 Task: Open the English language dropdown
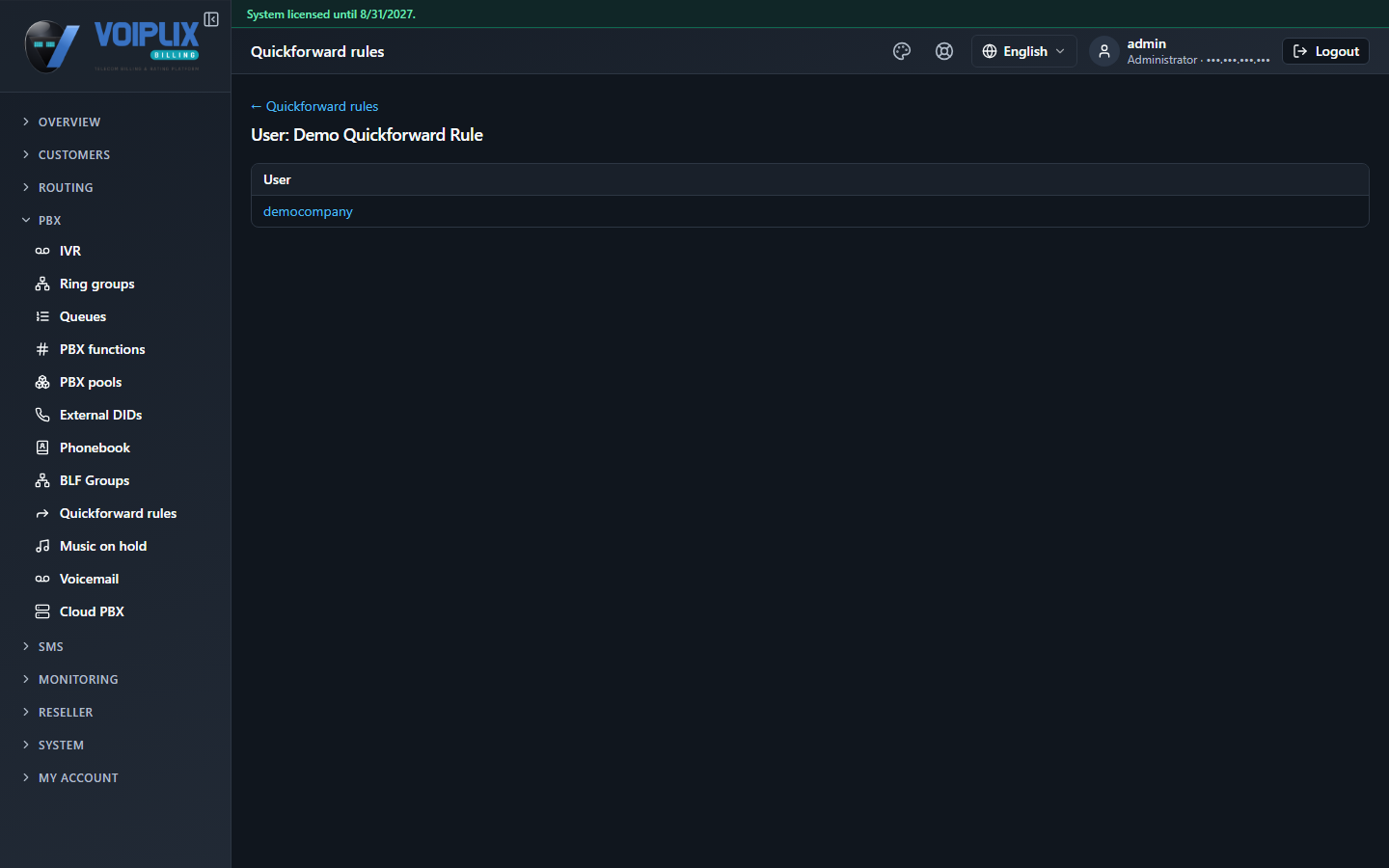(x=1023, y=51)
